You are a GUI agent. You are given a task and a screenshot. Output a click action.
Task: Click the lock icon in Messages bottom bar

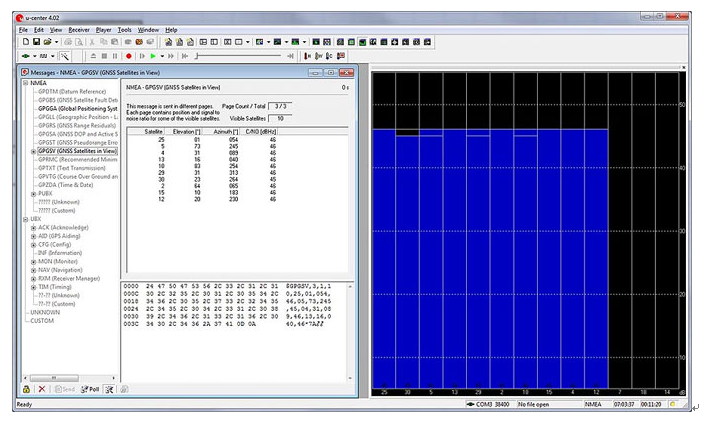[26, 389]
